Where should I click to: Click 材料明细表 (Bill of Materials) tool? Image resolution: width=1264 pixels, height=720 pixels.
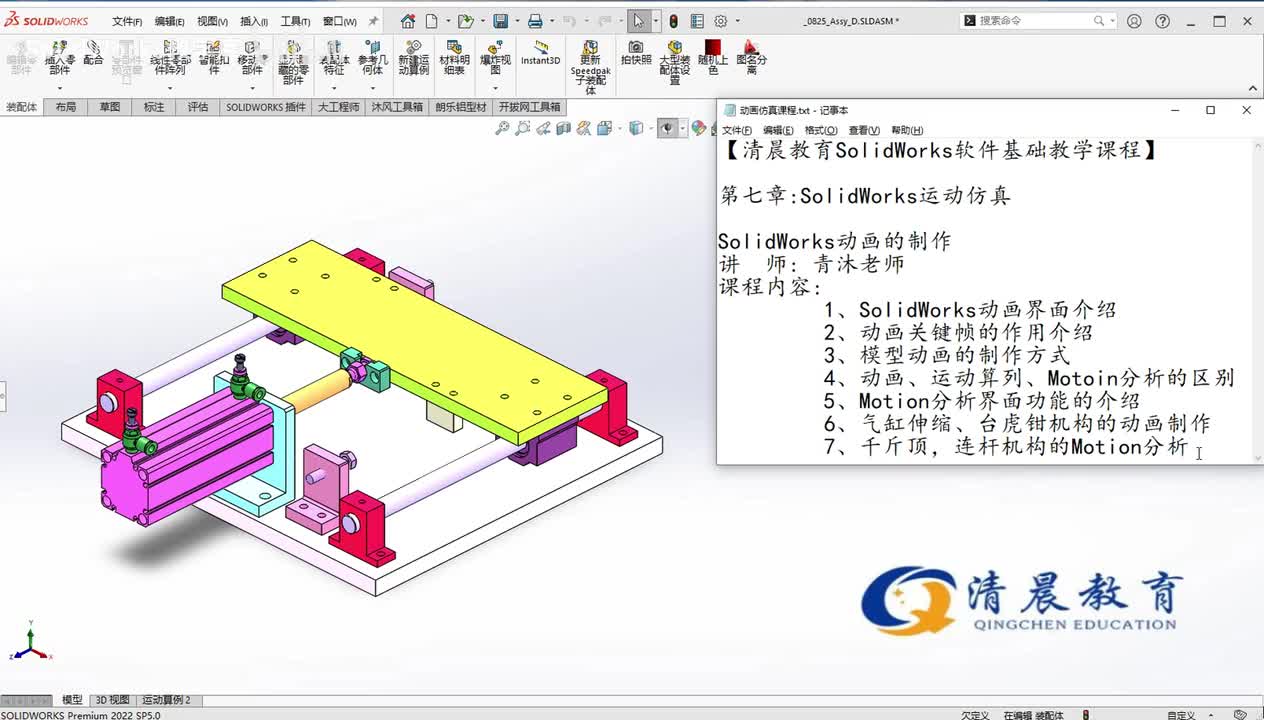(454, 58)
